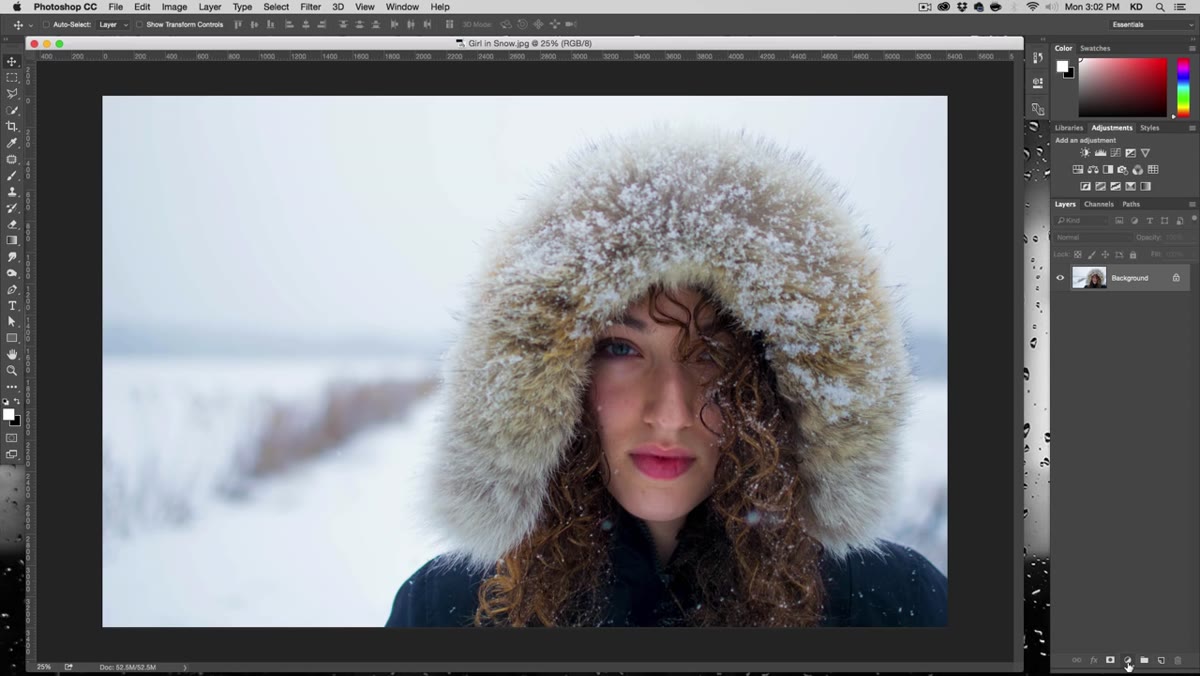Toggle the lock position button
The width and height of the screenshot is (1200, 676).
[x=1105, y=254]
